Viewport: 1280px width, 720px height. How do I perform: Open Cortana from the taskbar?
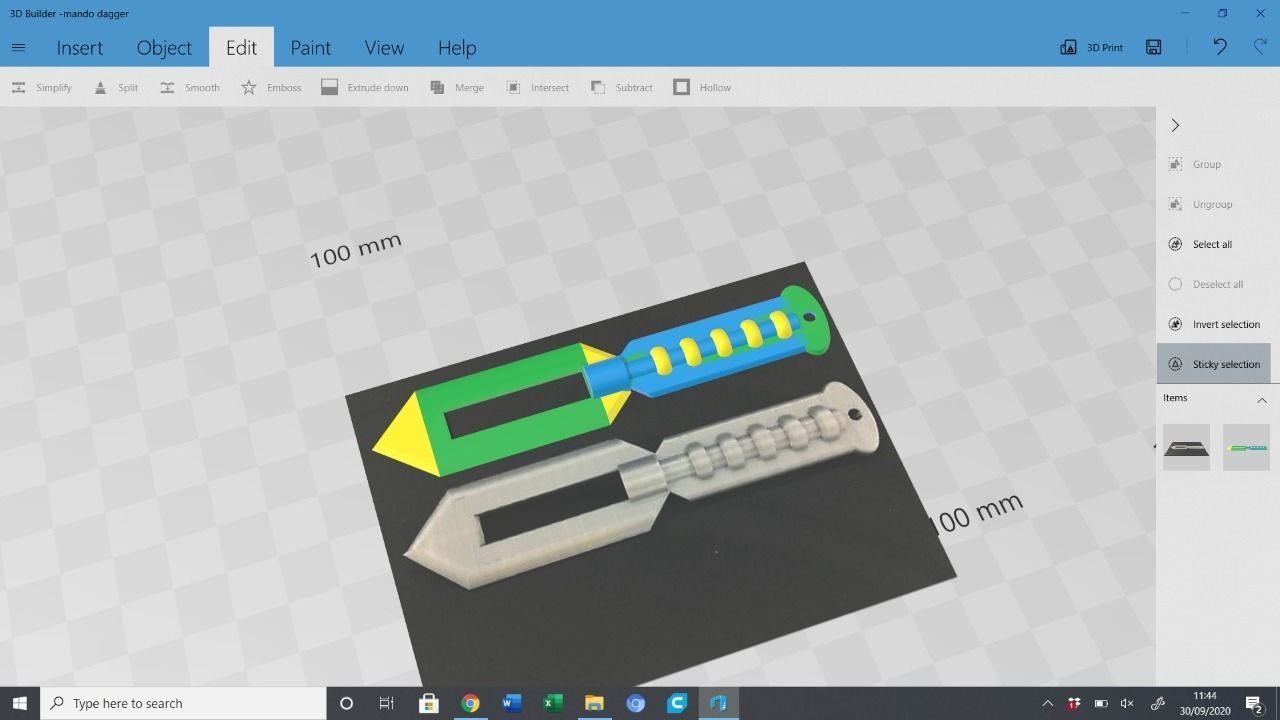[346, 703]
